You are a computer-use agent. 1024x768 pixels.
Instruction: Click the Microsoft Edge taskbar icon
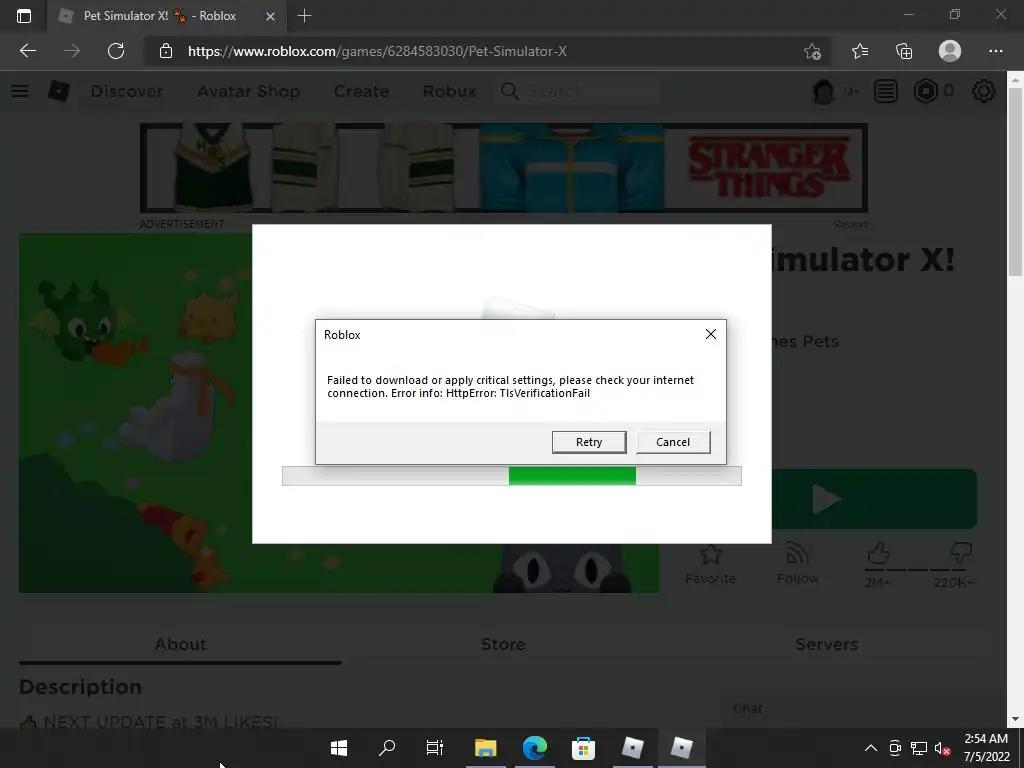[x=534, y=748]
